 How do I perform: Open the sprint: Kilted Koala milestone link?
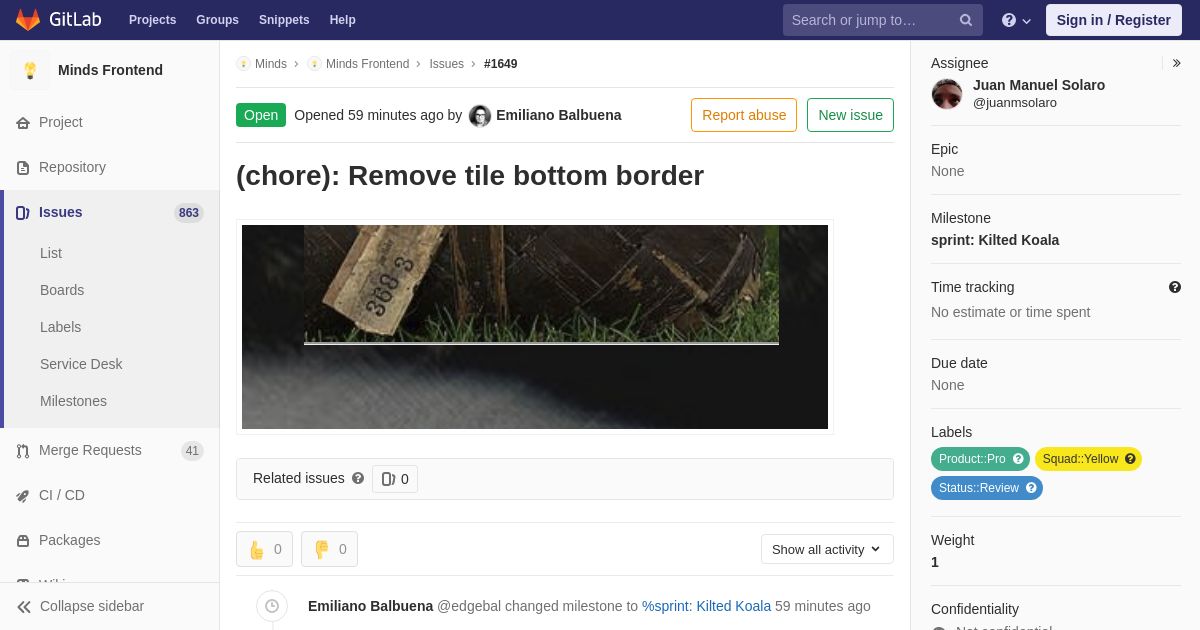click(x=995, y=240)
